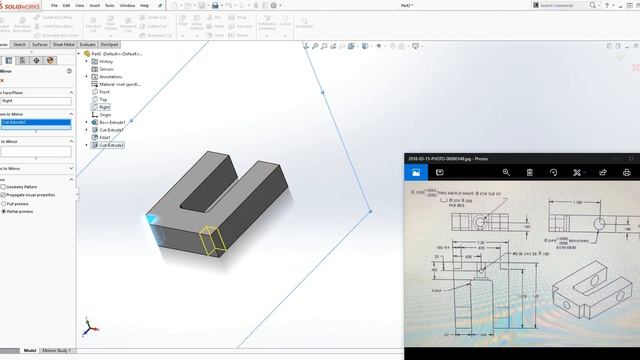Image resolution: width=640 pixels, height=360 pixels.
Task: Expand the History tree node
Action: click(87, 61)
